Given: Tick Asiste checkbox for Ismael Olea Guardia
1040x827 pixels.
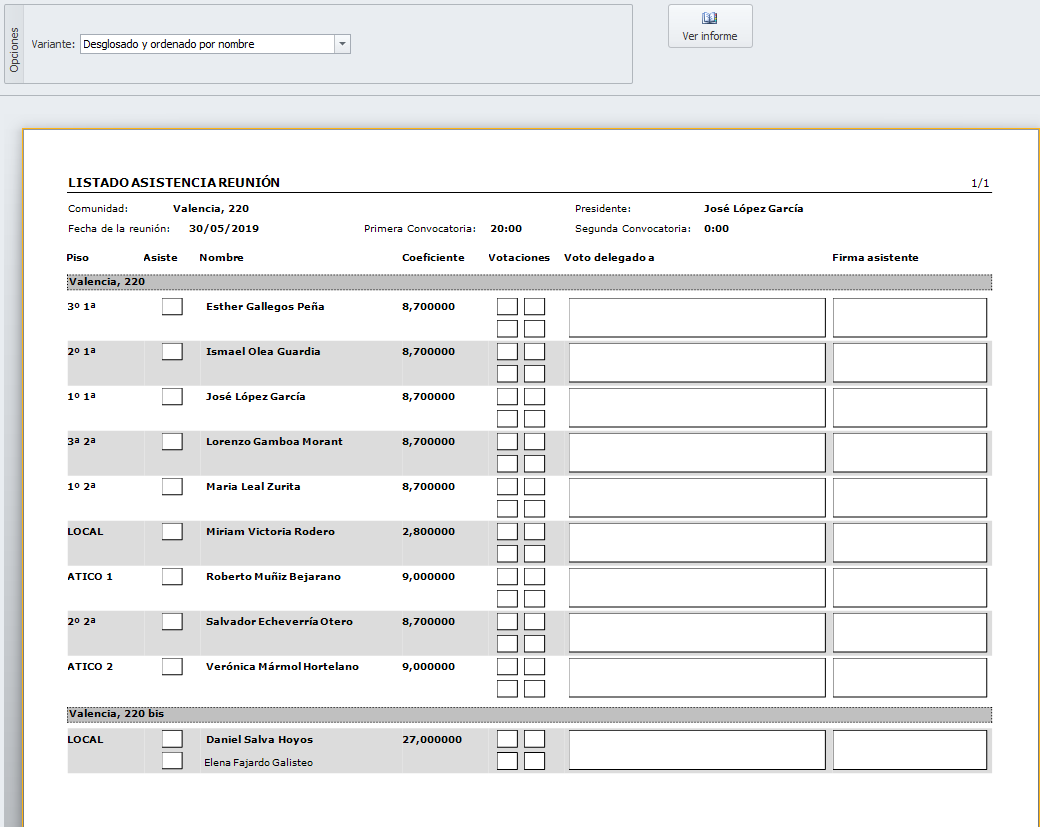Looking at the screenshot, I should click(172, 351).
